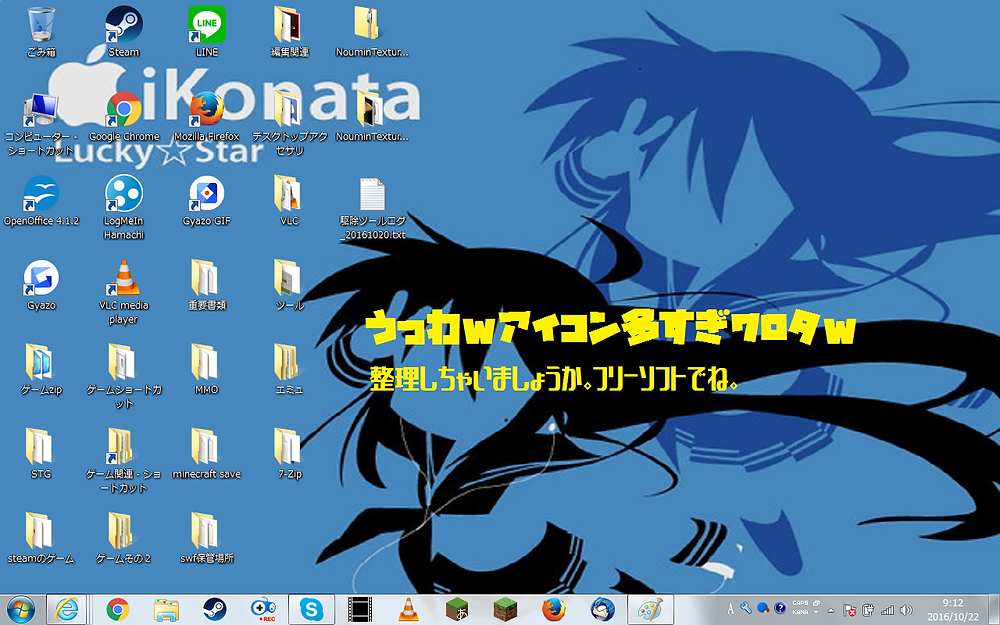Launch Internet Explorer from the taskbar

[66, 610]
